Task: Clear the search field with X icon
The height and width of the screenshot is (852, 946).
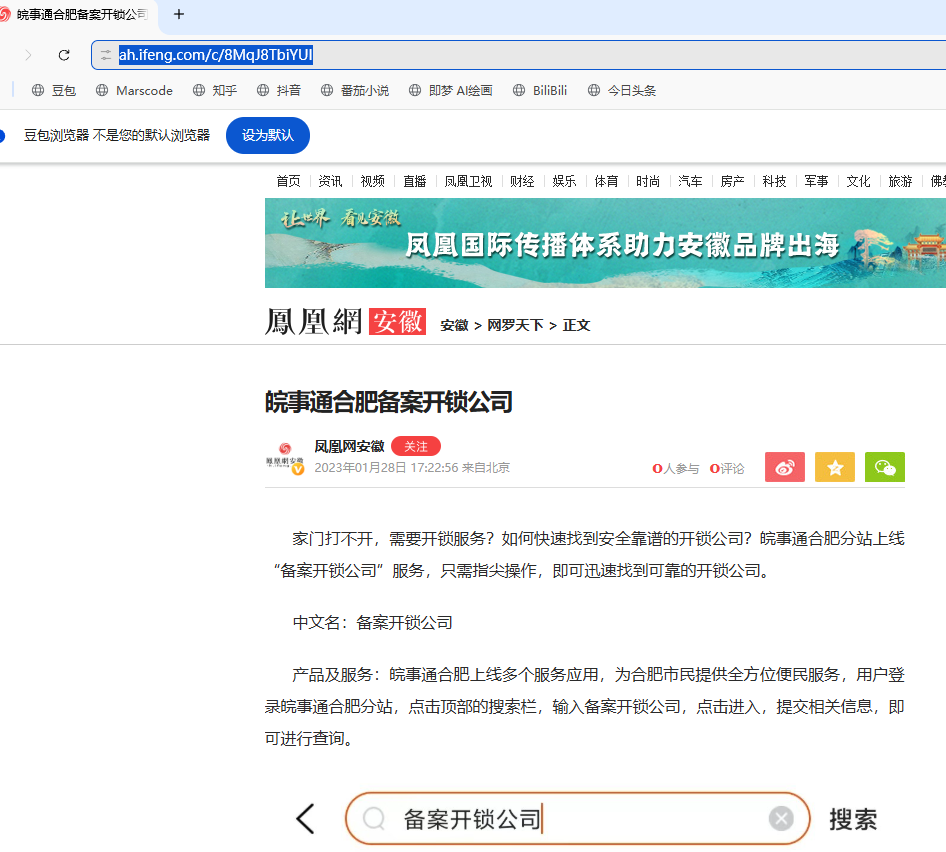Action: pos(781,819)
